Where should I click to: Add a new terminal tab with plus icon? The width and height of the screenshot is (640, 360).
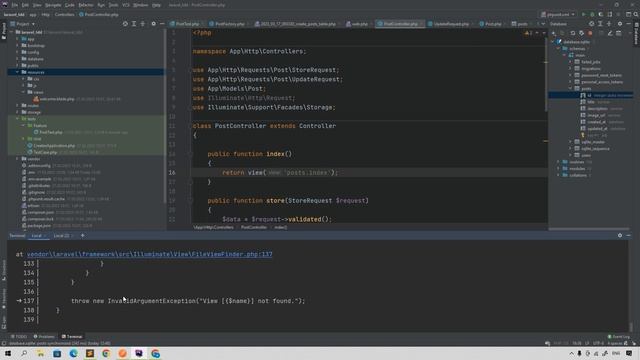pos(82,236)
